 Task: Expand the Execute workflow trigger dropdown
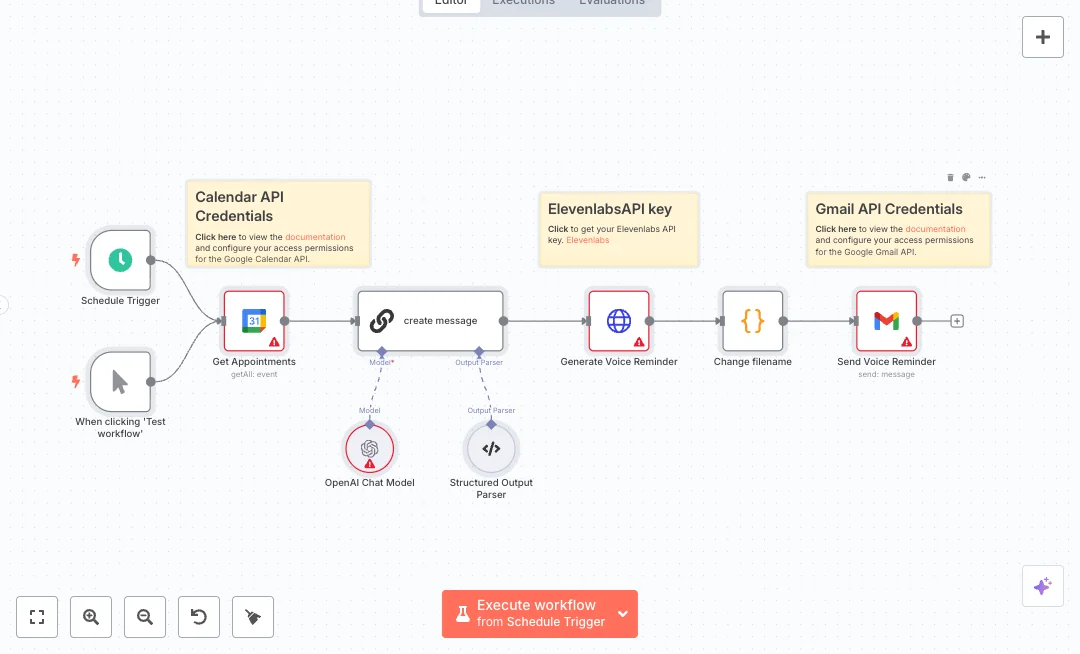click(x=623, y=613)
